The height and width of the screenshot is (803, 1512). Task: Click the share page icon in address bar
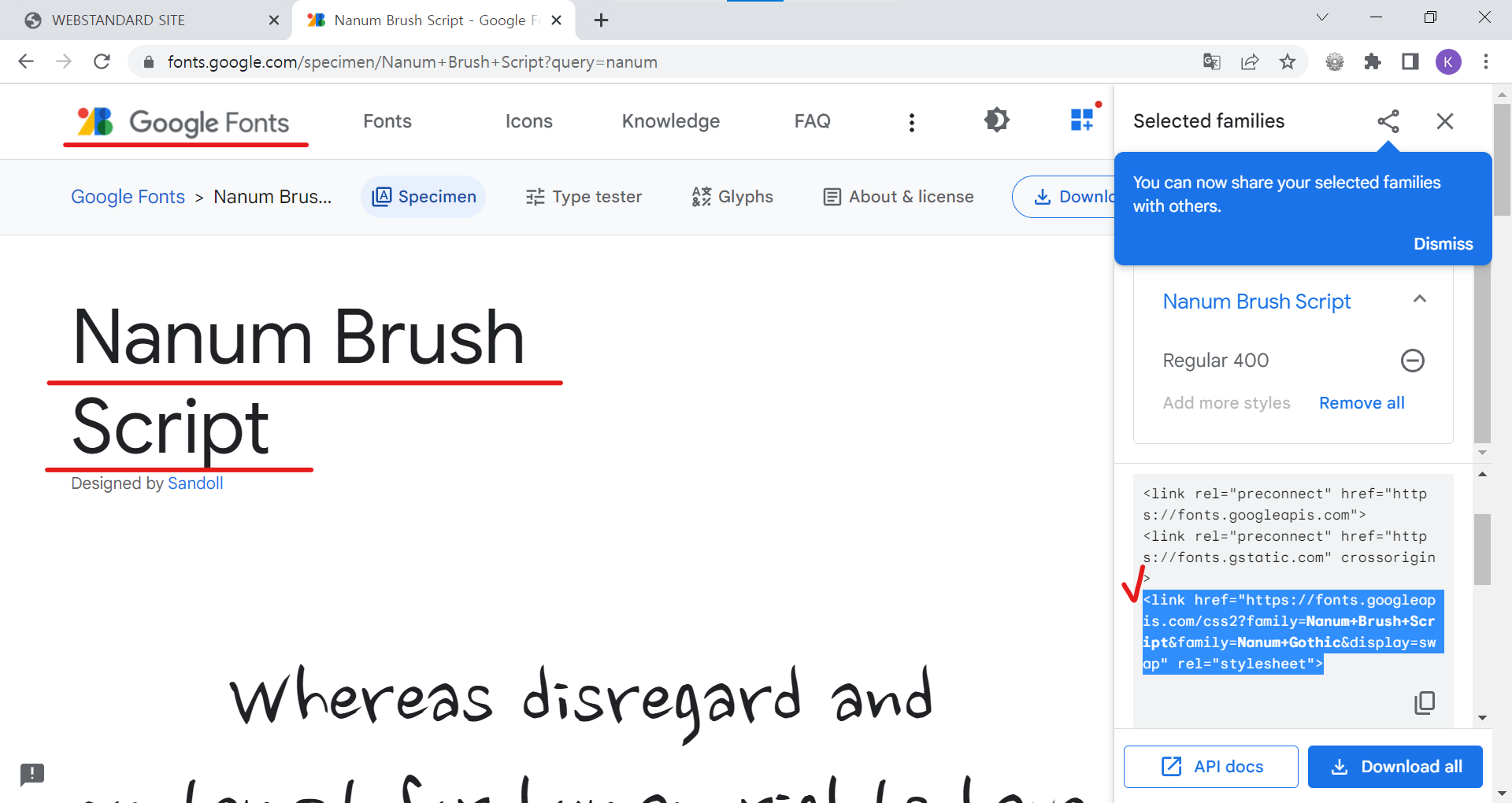pyautogui.click(x=1250, y=61)
